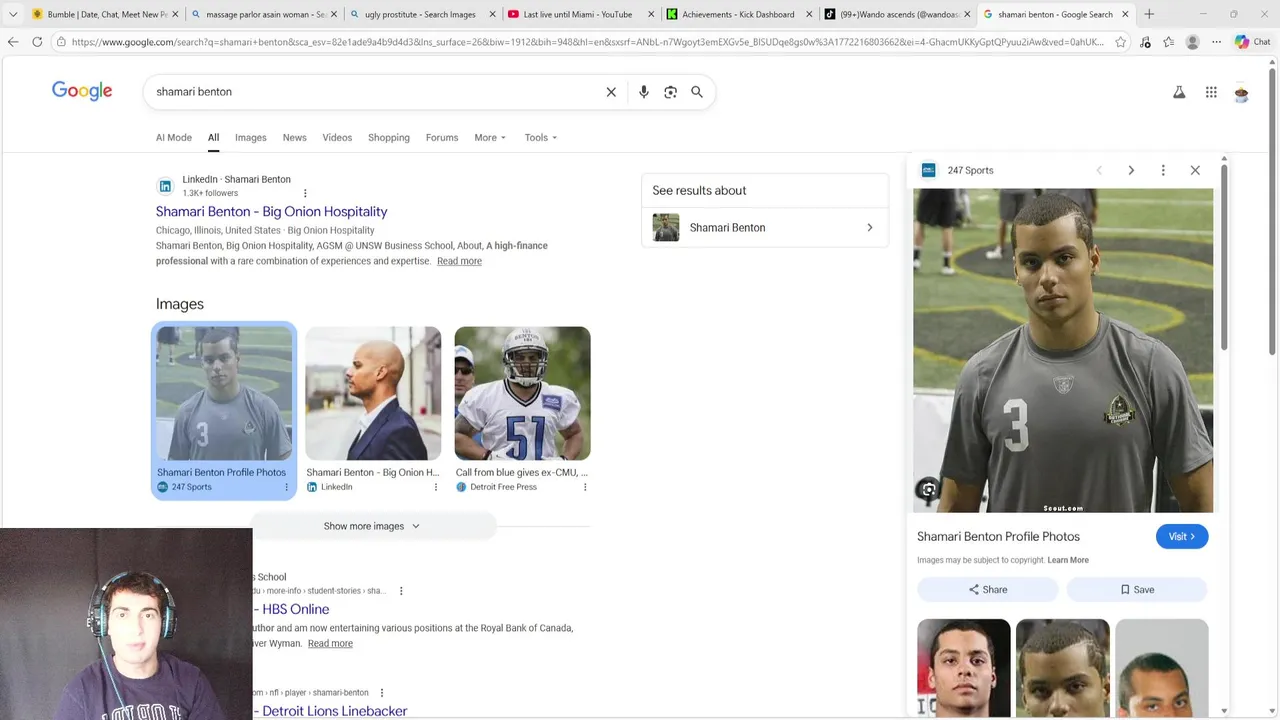Viewport: 1280px width, 720px height.
Task: Select the Shopping search tab
Action: pos(389,138)
